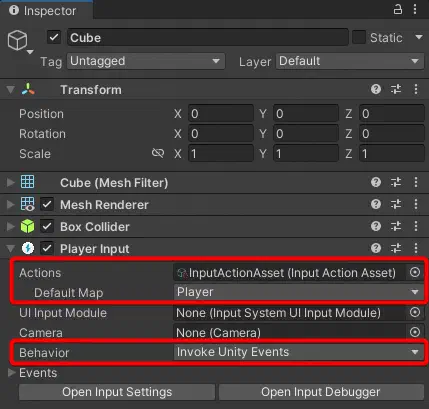Click the Cube GameObject icon selector

point(20,42)
